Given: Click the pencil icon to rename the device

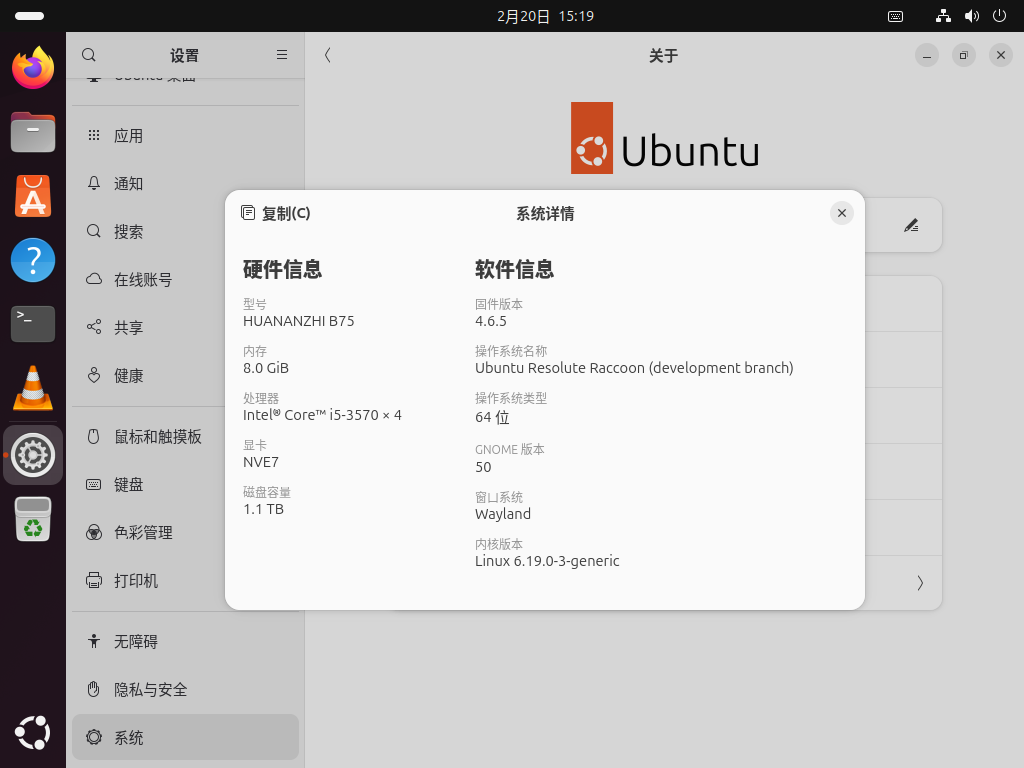Looking at the screenshot, I should [x=911, y=225].
